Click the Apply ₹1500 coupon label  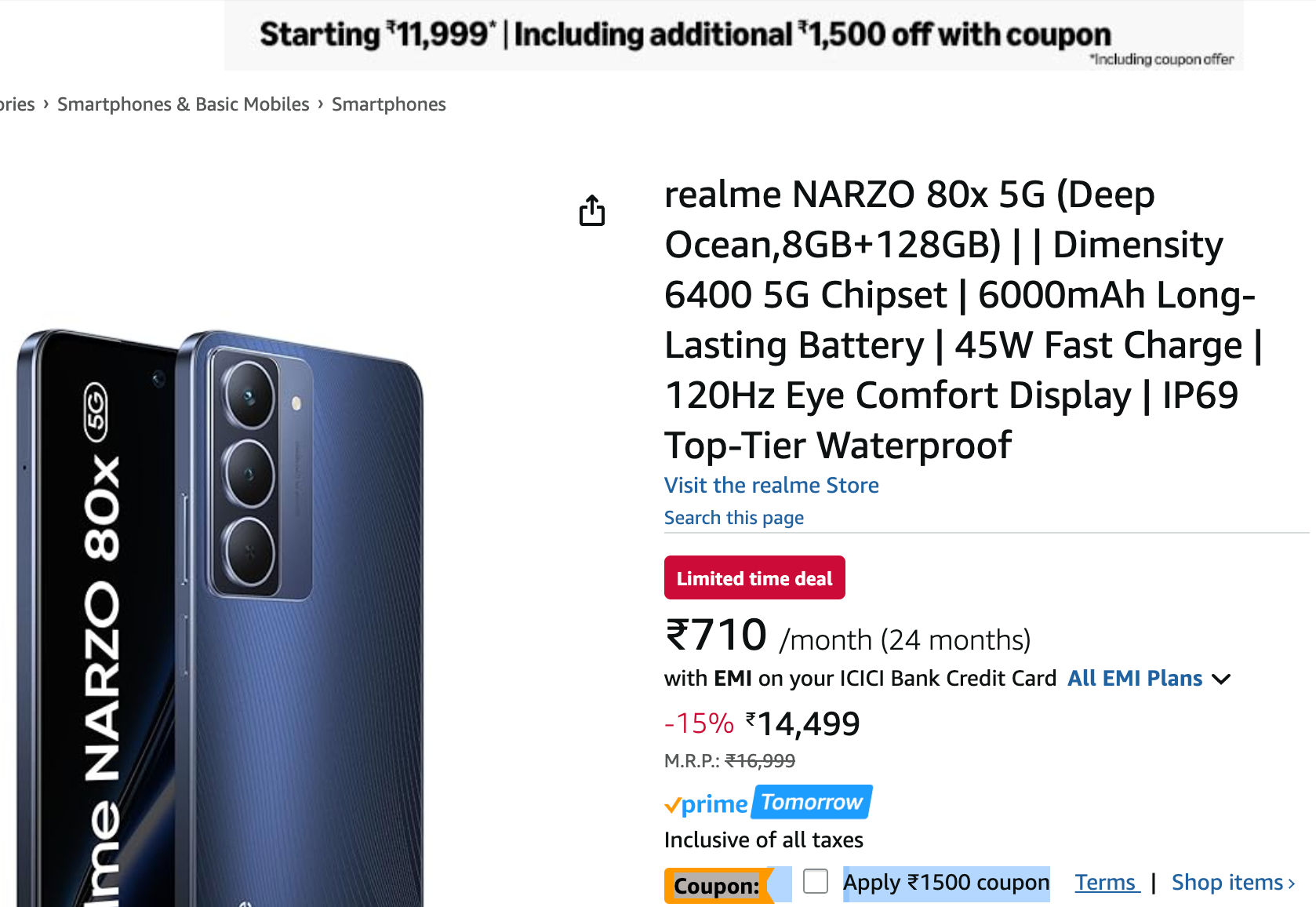click(x=946, y=883)
